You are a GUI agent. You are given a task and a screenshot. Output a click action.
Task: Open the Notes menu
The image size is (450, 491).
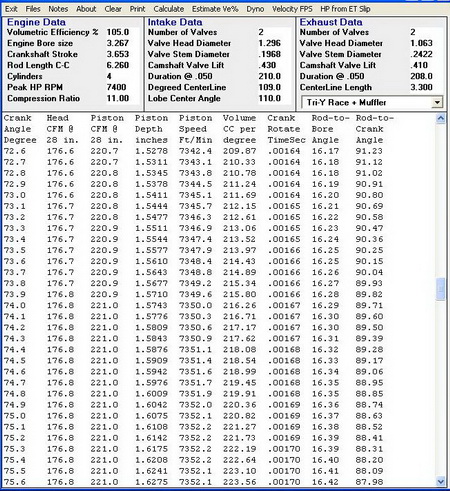(x=58, y=9)
